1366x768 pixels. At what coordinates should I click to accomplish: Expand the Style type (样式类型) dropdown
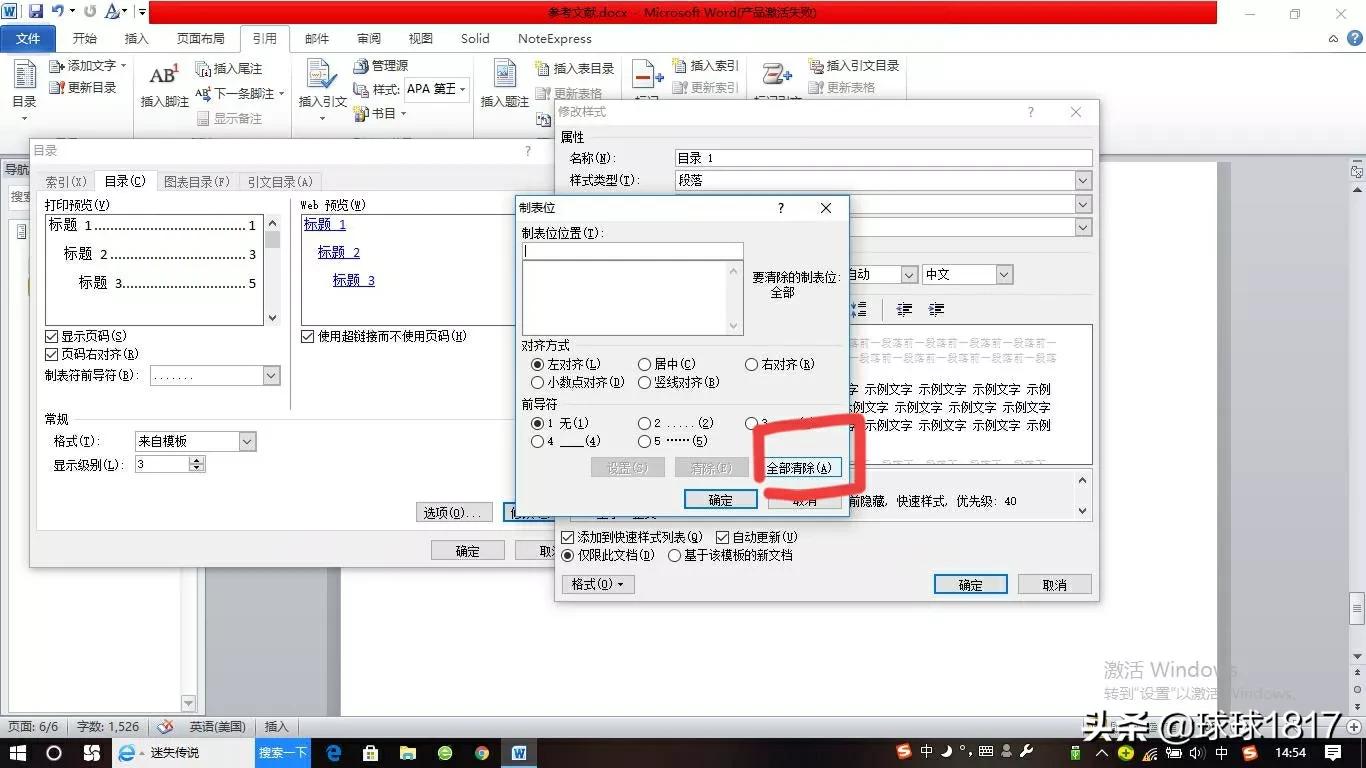(1083, 181)
